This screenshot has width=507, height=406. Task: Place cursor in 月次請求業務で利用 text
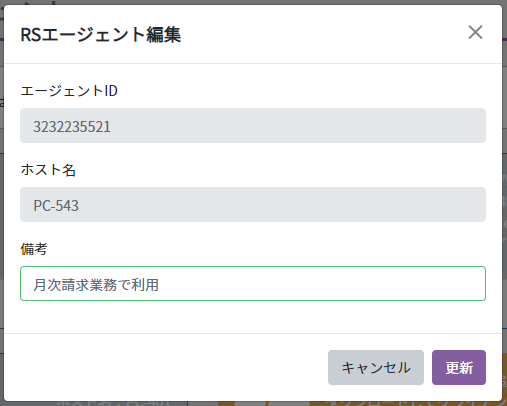pos(96,285)
